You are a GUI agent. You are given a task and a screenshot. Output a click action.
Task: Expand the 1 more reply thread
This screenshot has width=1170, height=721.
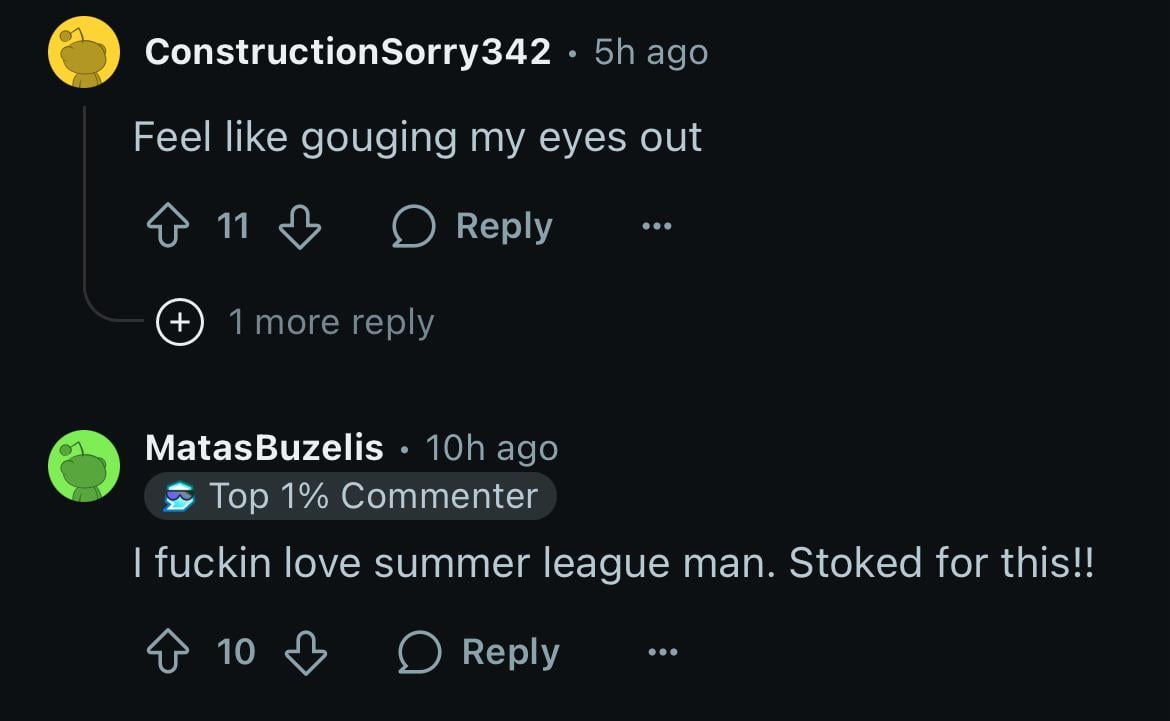(x=330, y=322)
